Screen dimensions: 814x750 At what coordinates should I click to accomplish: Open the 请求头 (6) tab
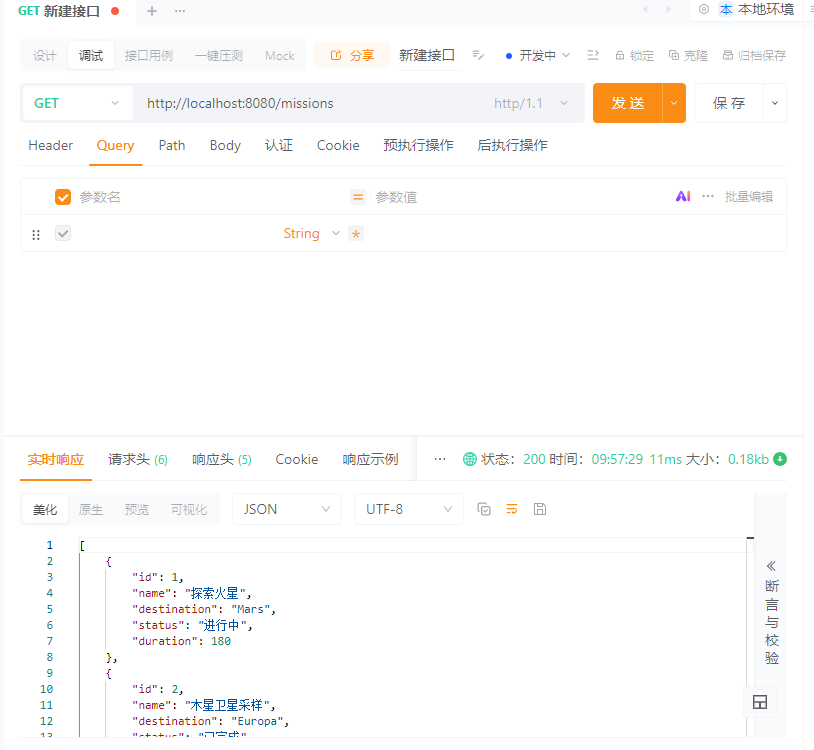(138, 459)
